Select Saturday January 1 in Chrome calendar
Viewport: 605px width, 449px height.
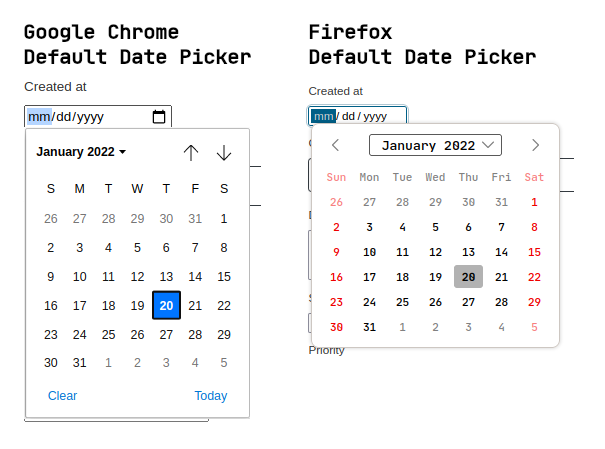[x=224, y=218]
